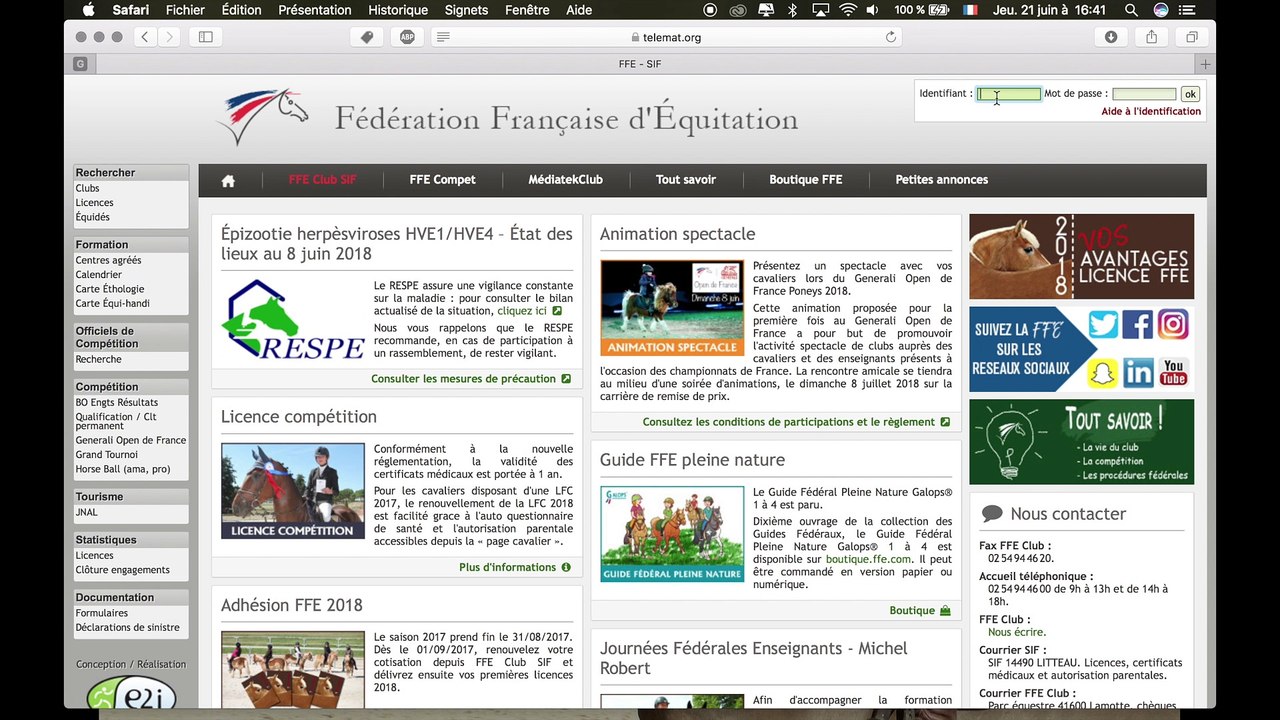Open the Tout Savoir green chalkboard banner
Image resolution: width=1280 pixels, height=720 pixels.
click(x=1081, y=442)
